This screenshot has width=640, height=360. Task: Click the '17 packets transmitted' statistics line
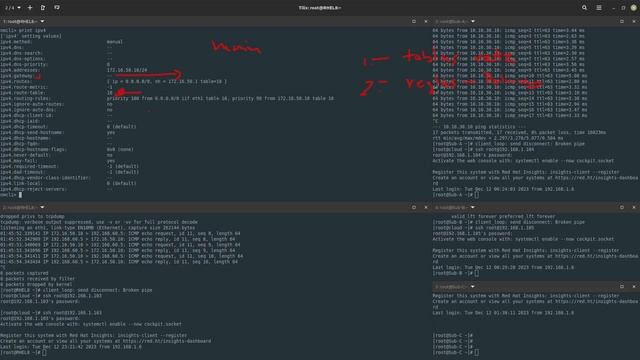(519, 133)
